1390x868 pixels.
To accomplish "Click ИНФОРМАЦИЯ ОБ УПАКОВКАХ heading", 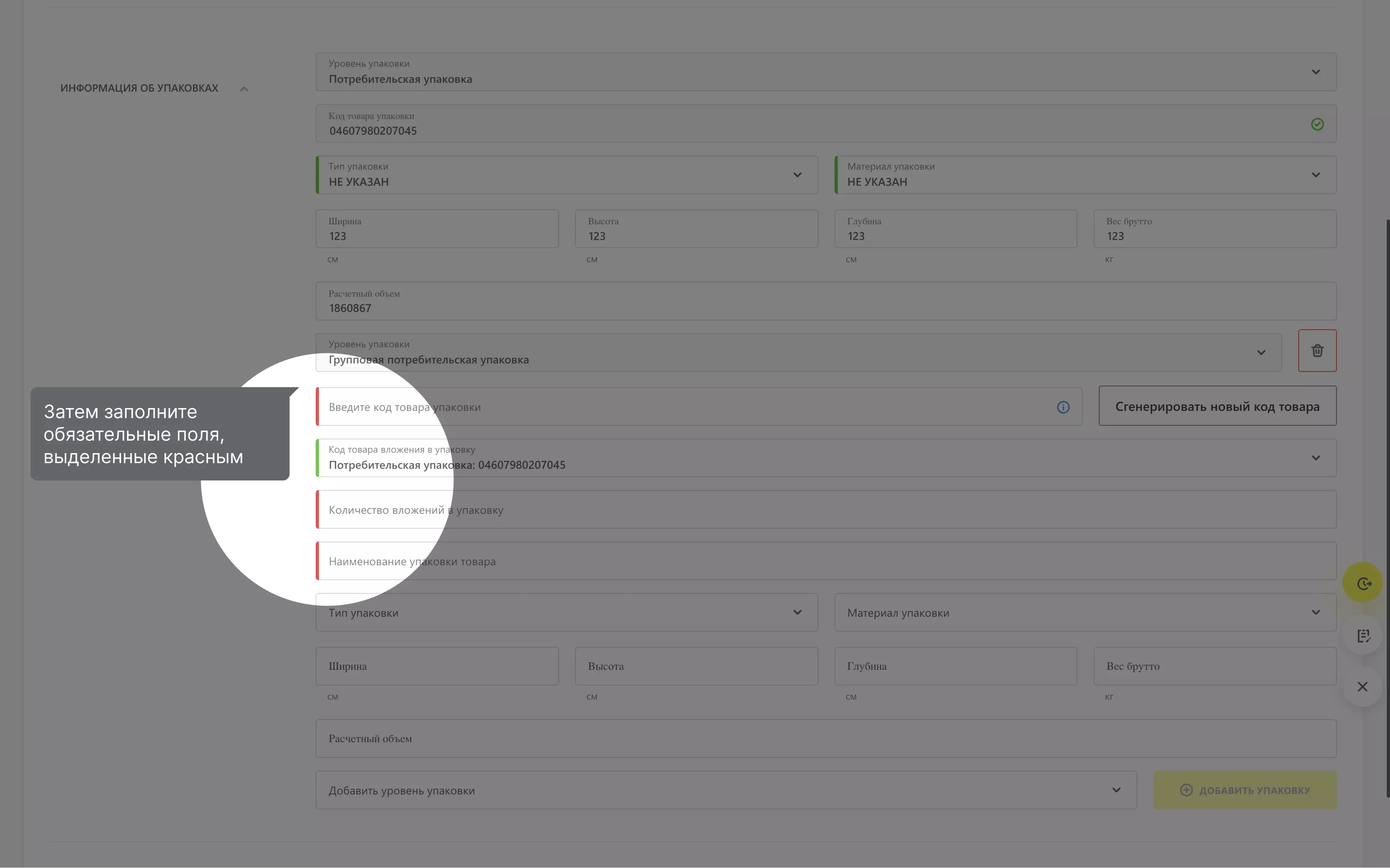I will click(139, 88).
